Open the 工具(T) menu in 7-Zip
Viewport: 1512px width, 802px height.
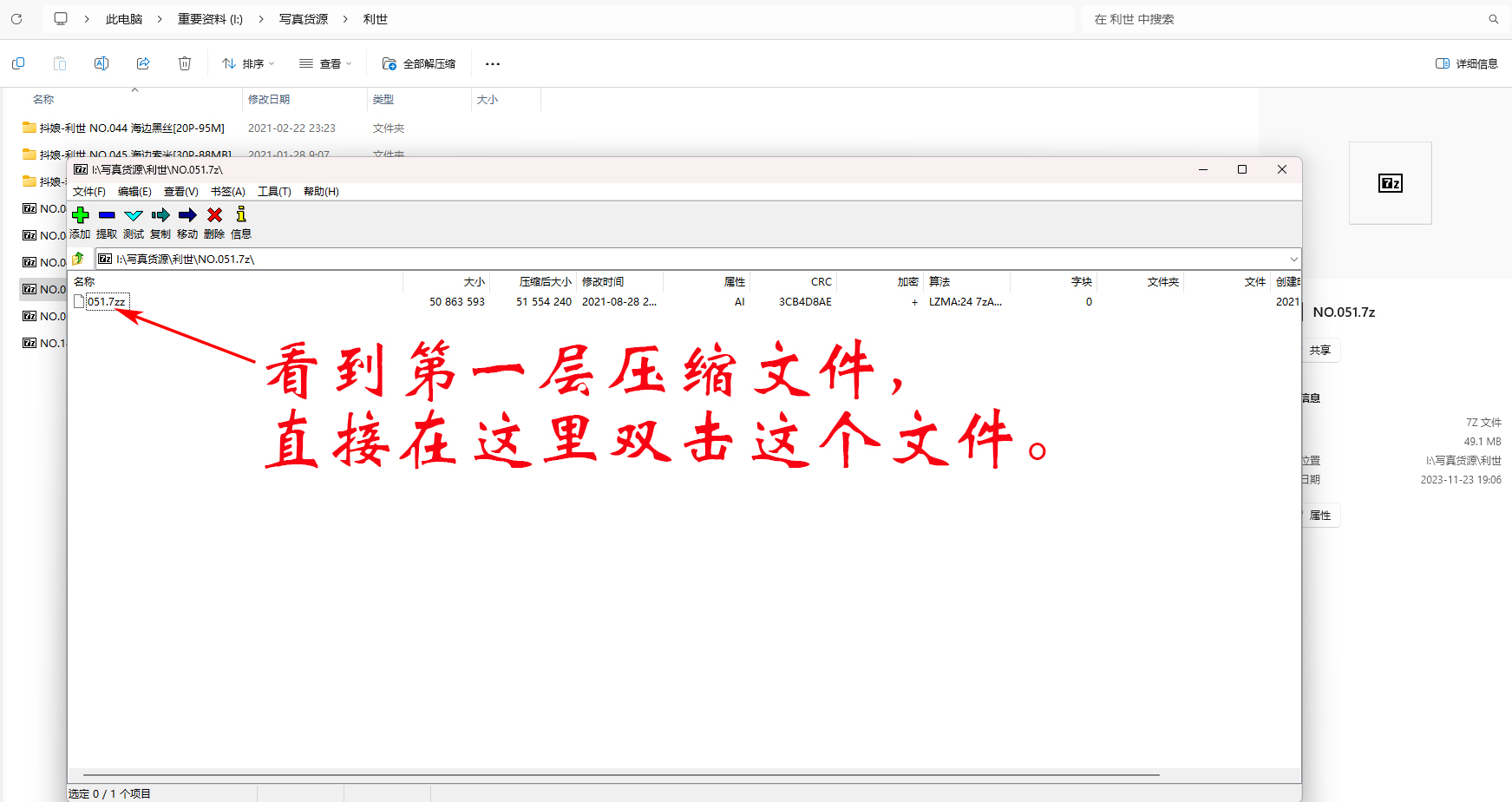274,191
